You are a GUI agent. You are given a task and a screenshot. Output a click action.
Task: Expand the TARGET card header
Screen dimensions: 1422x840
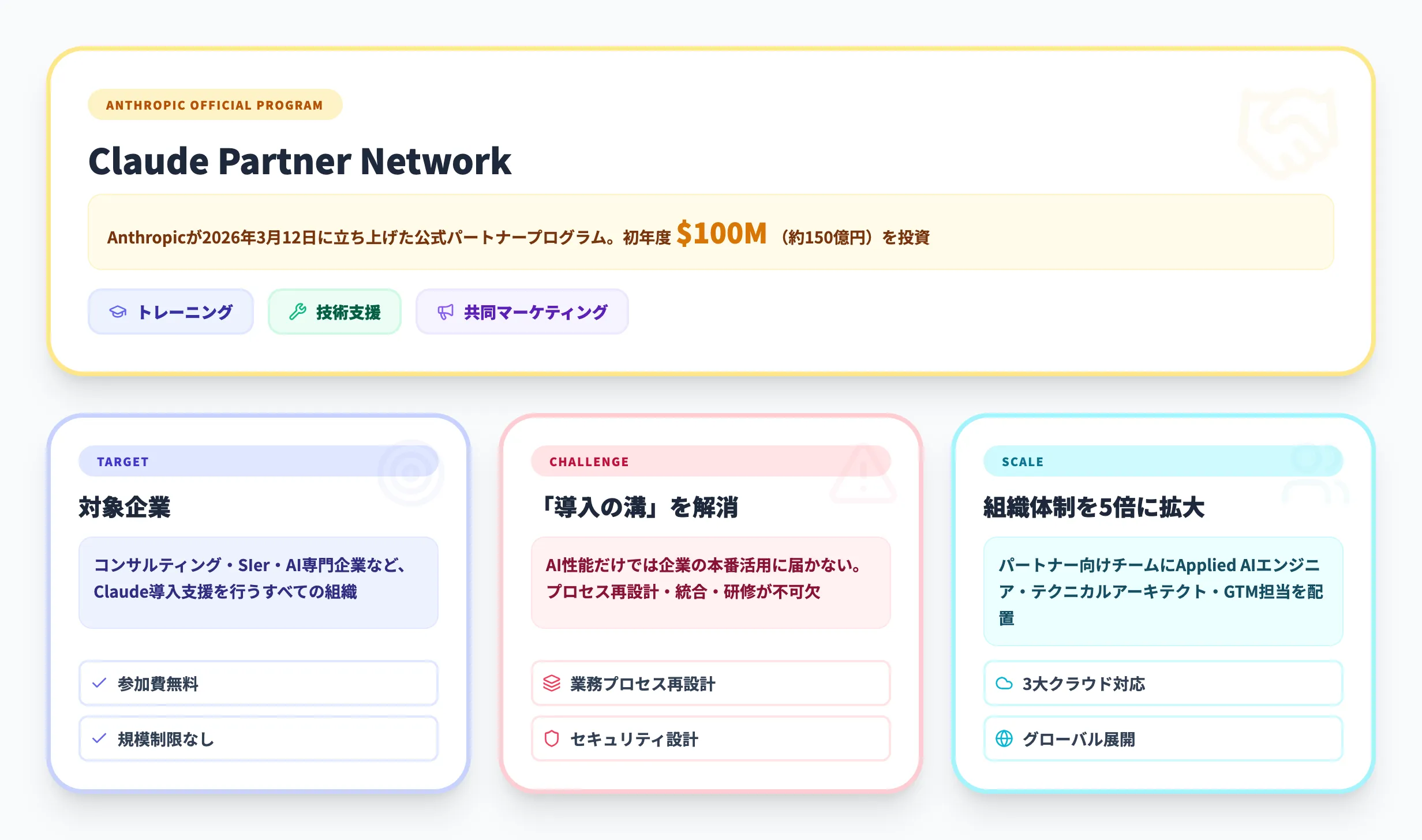point(122,461)
